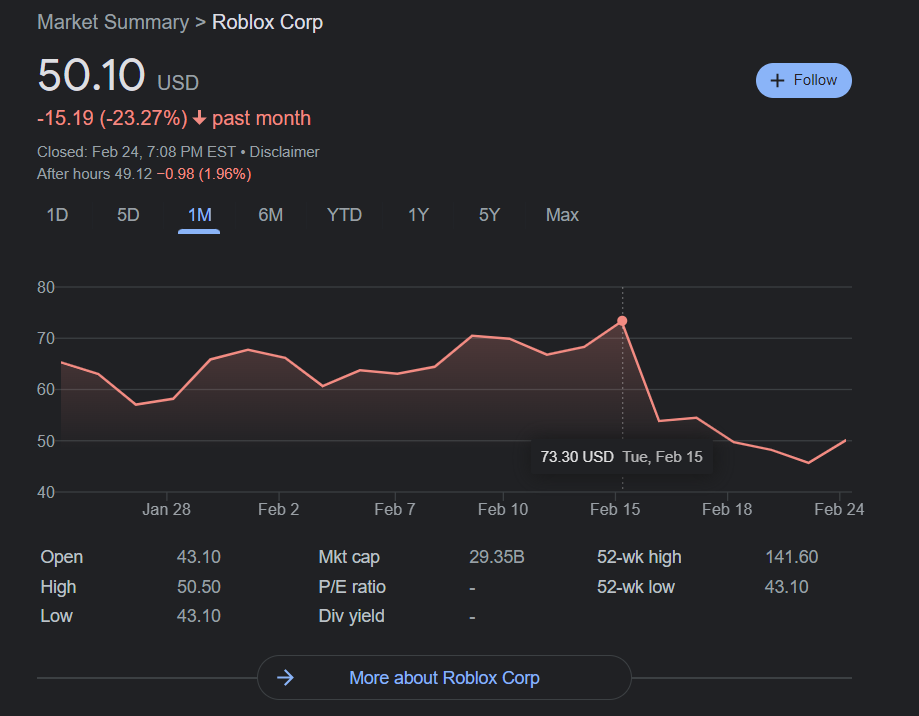Click the Follow button
The height and width of the screenshot is (716, 919).
pos(804,80)
